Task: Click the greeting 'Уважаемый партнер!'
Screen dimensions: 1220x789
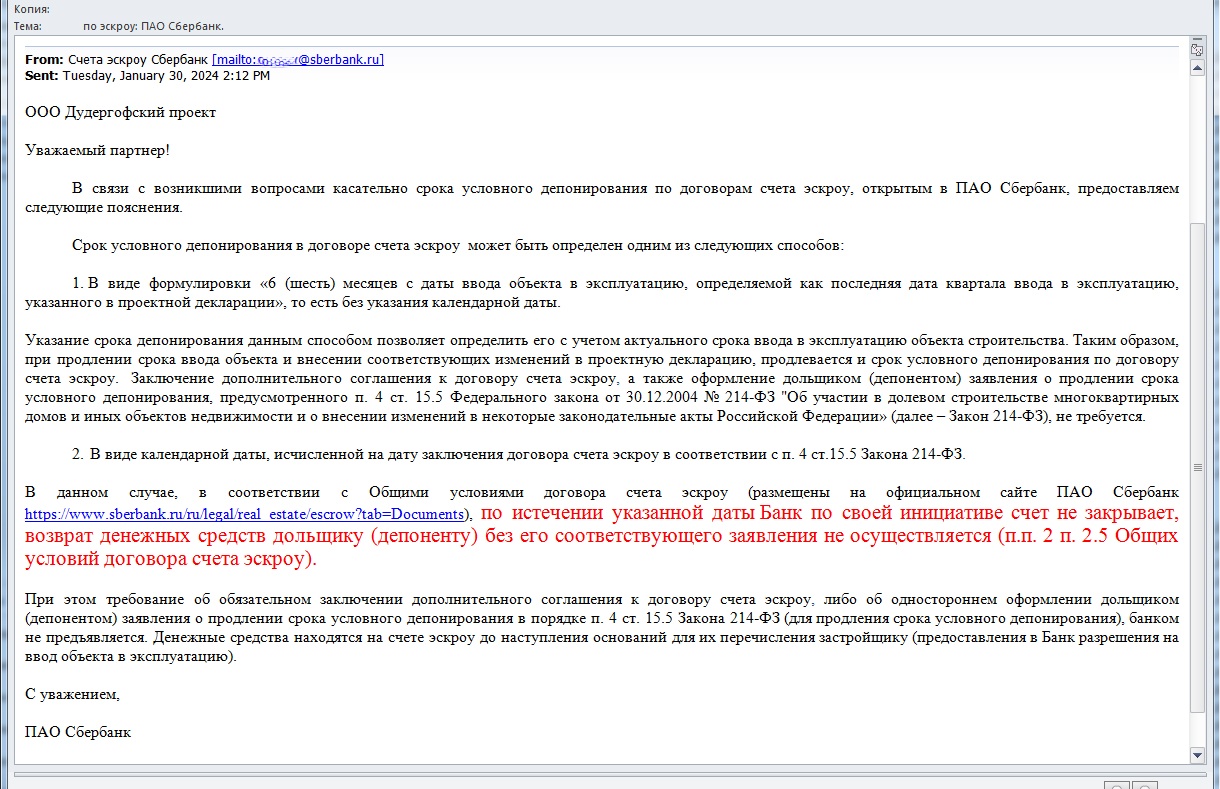Action: (97, 150)
